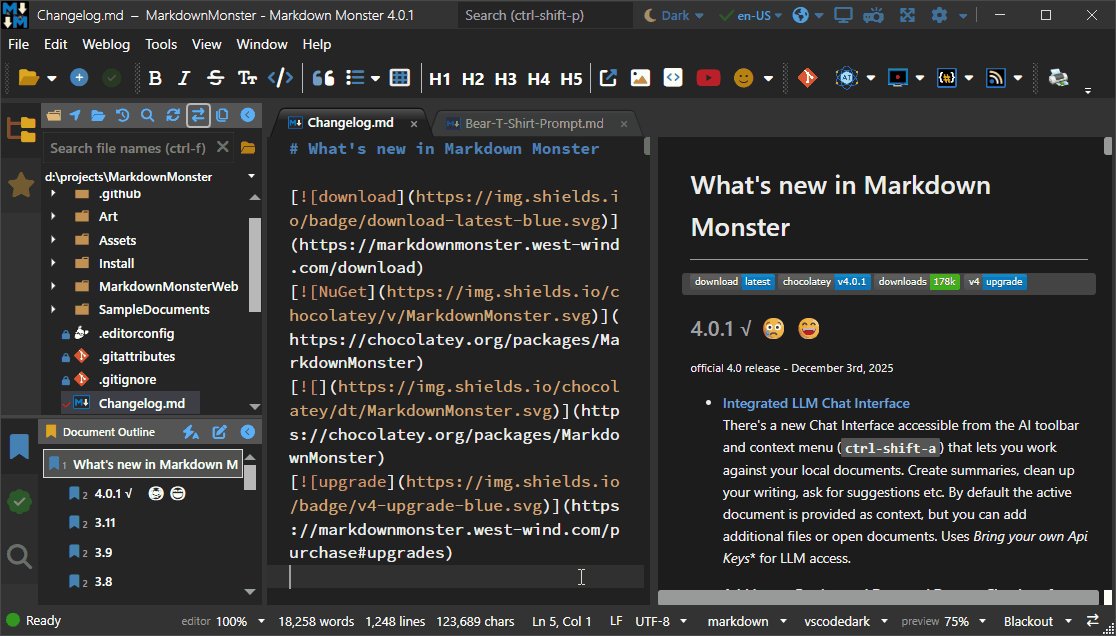1116x636 pixels.
Task: Open recent history in folder browser toolbar
Action: click(x=122, y=115)
